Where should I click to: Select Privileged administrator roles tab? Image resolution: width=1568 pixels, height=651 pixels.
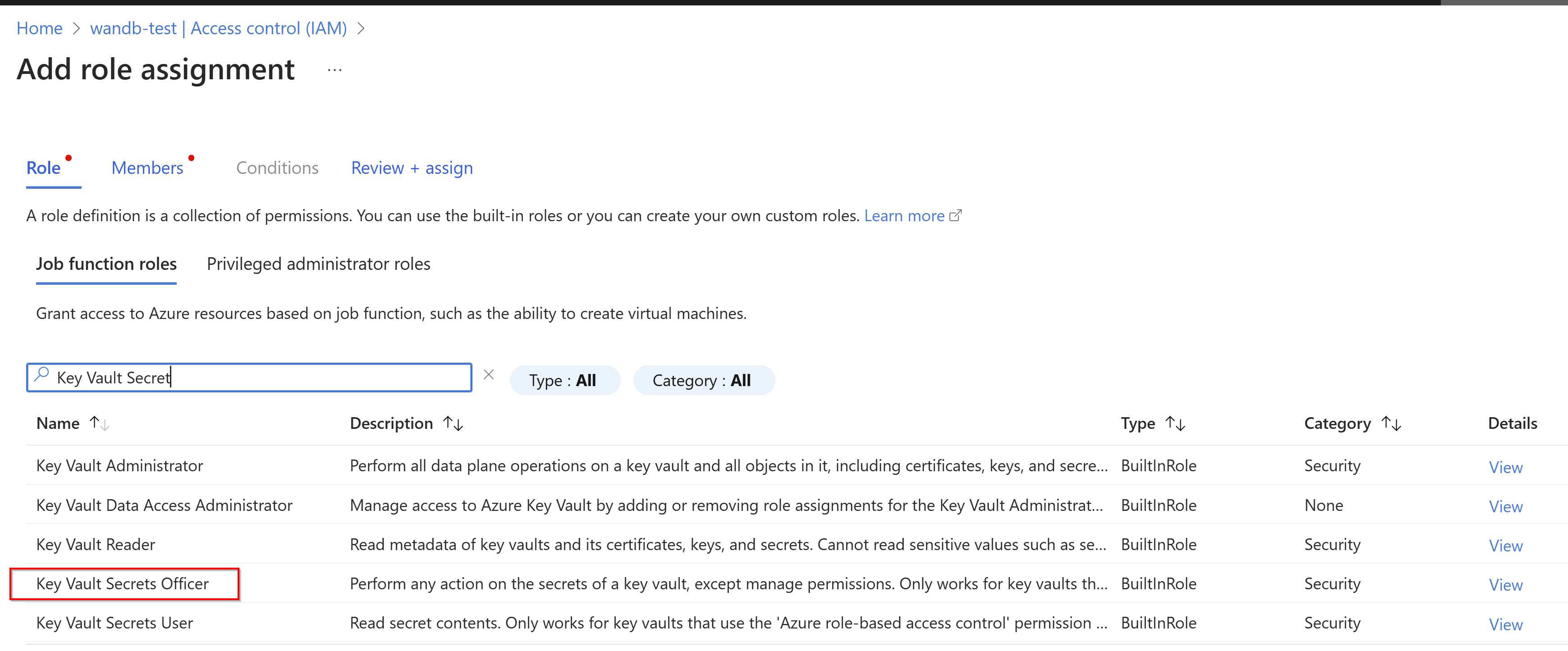tap(318, 264)
